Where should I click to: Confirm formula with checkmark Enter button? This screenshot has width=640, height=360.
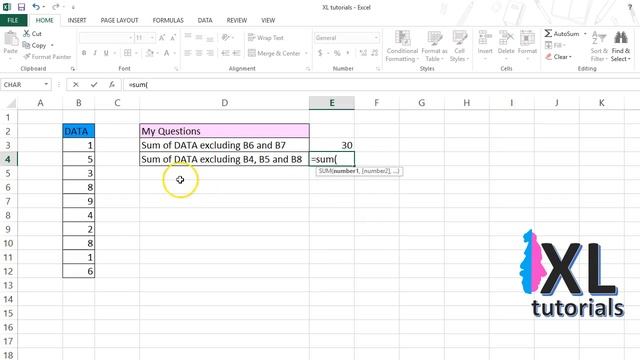click(x=94, y=84)
